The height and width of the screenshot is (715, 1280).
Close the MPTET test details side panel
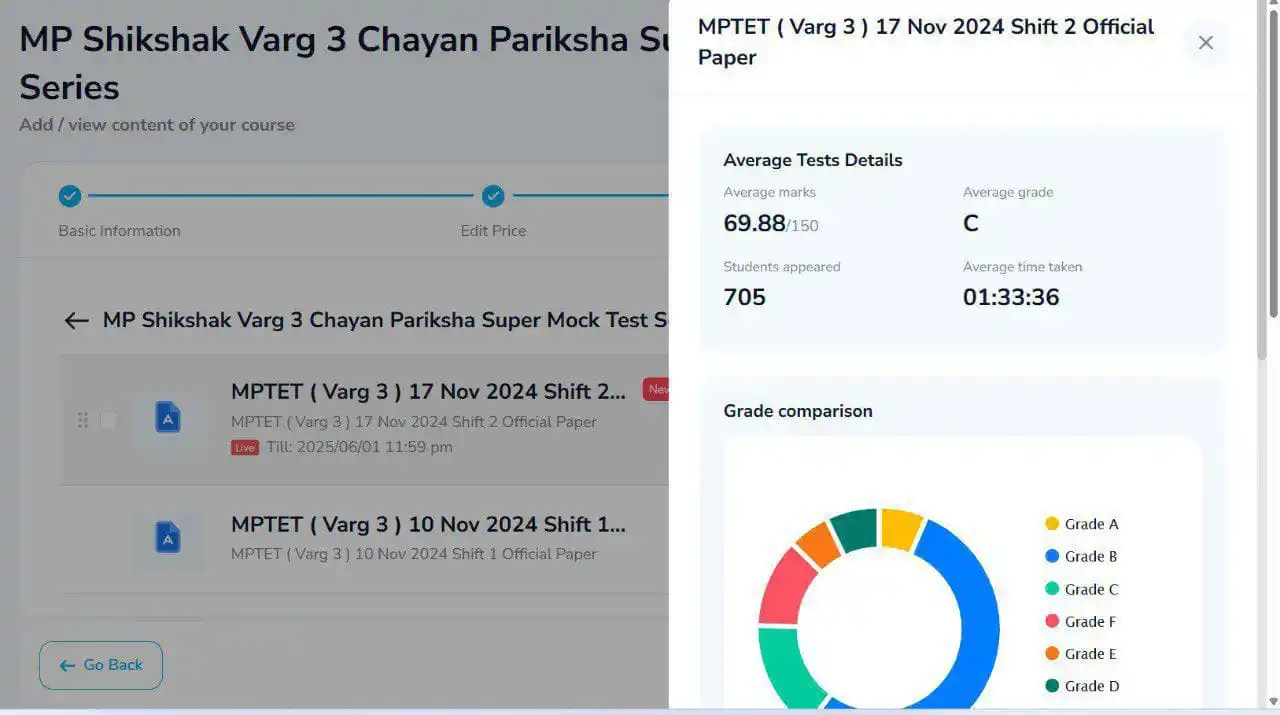coord(1205,42)
